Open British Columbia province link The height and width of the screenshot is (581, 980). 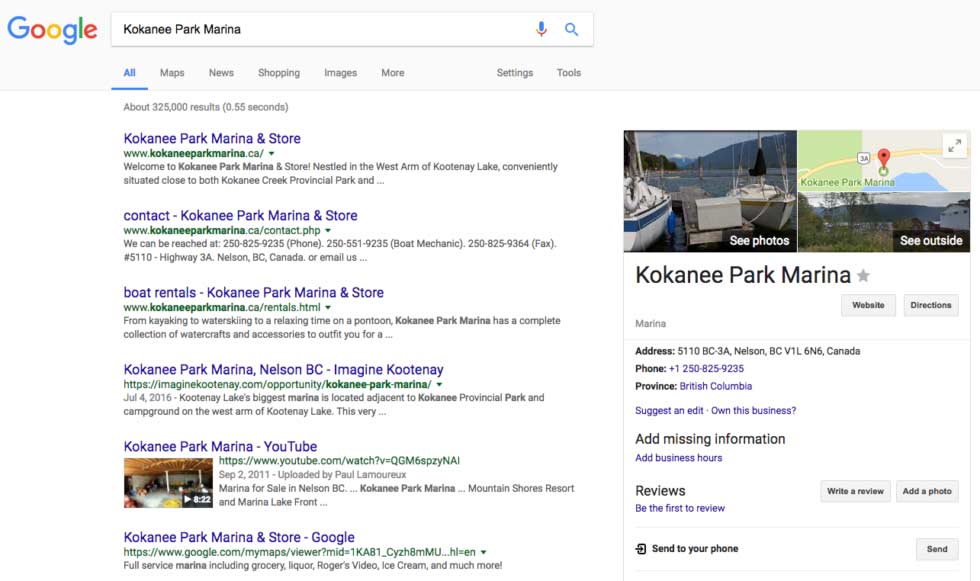(716, 386)
